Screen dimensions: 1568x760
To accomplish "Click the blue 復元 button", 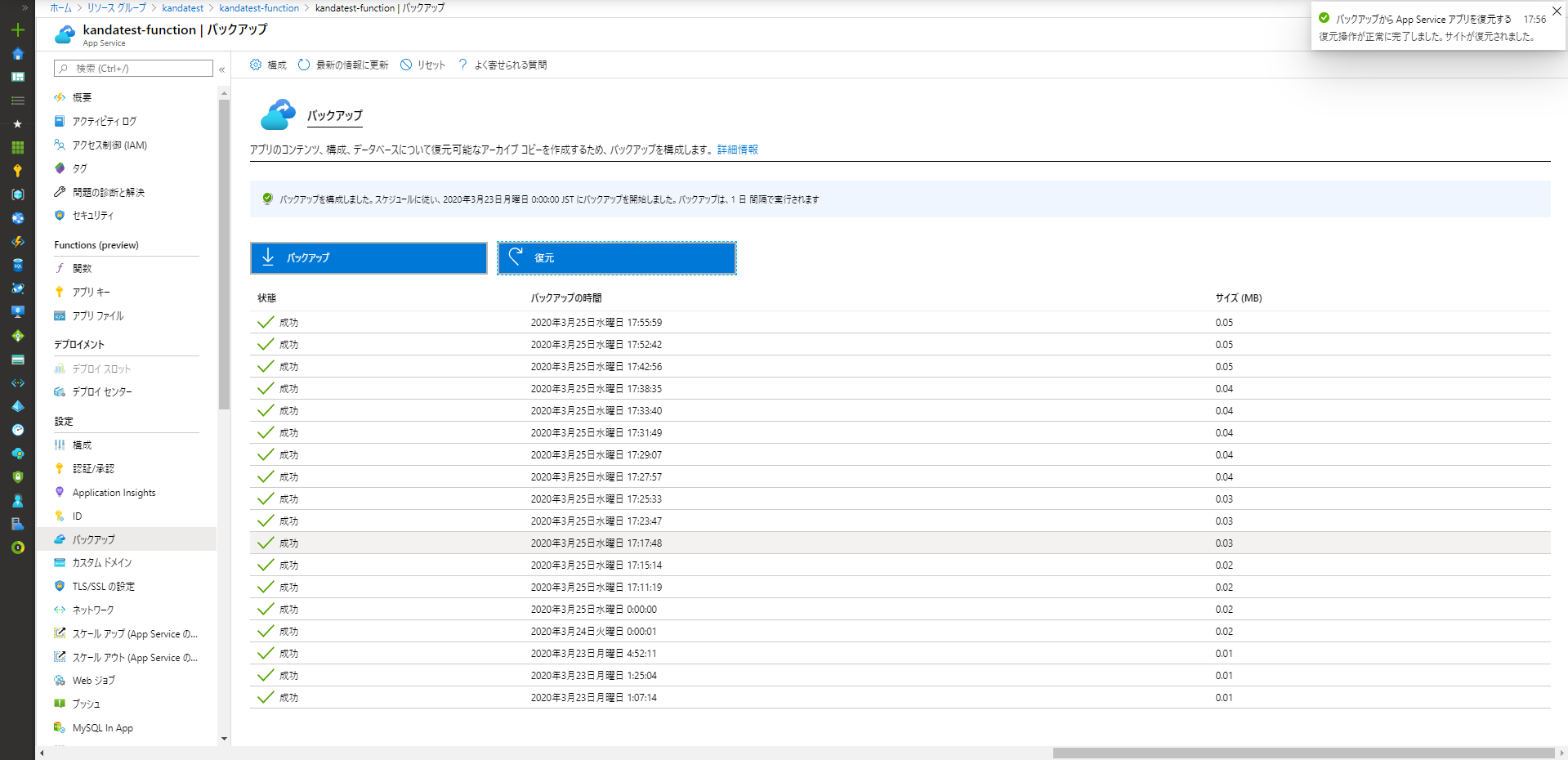I will click(616, 258).
